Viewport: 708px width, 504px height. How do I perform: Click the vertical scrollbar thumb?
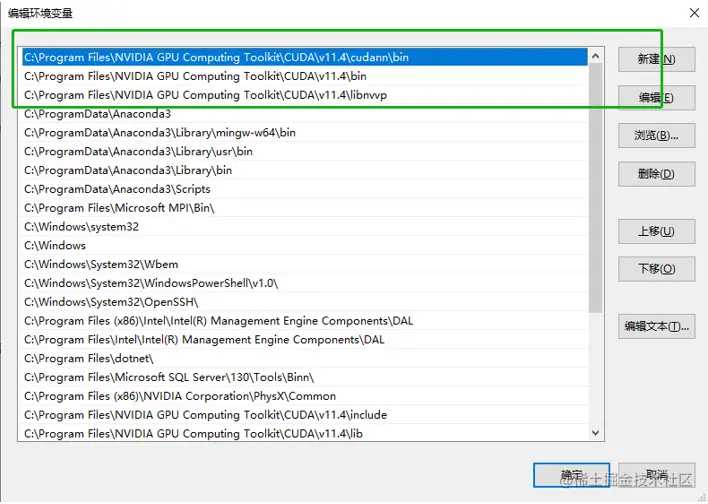596,188
